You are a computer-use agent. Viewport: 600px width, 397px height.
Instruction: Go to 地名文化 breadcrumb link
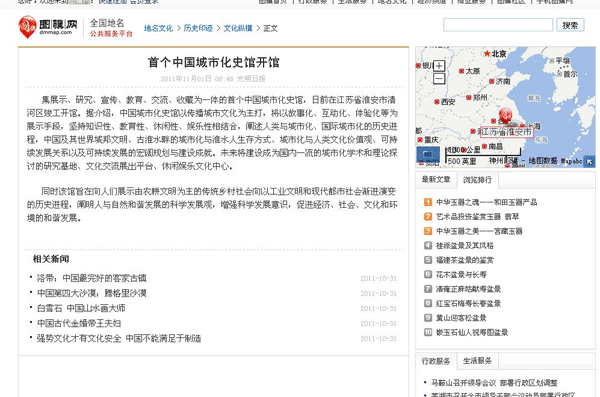point(158,28)
